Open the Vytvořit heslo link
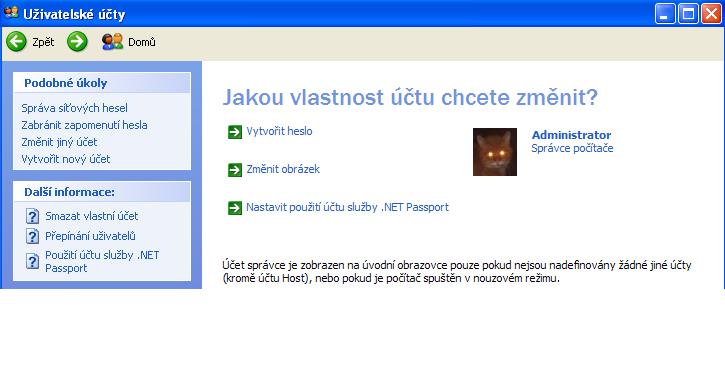 [x=279, y=131]
